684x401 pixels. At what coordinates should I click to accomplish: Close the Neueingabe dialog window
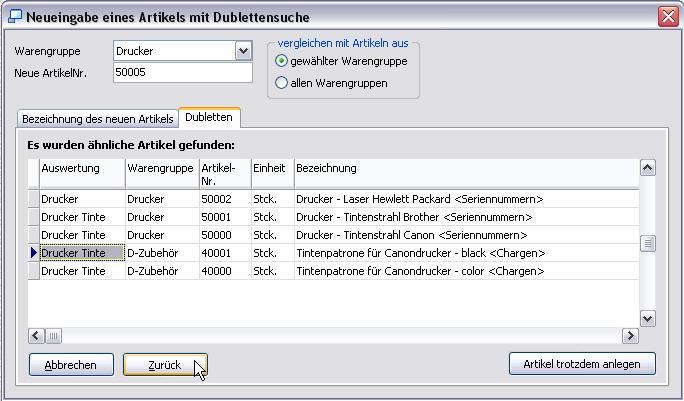pyautogui.click(x=667, y=17)
